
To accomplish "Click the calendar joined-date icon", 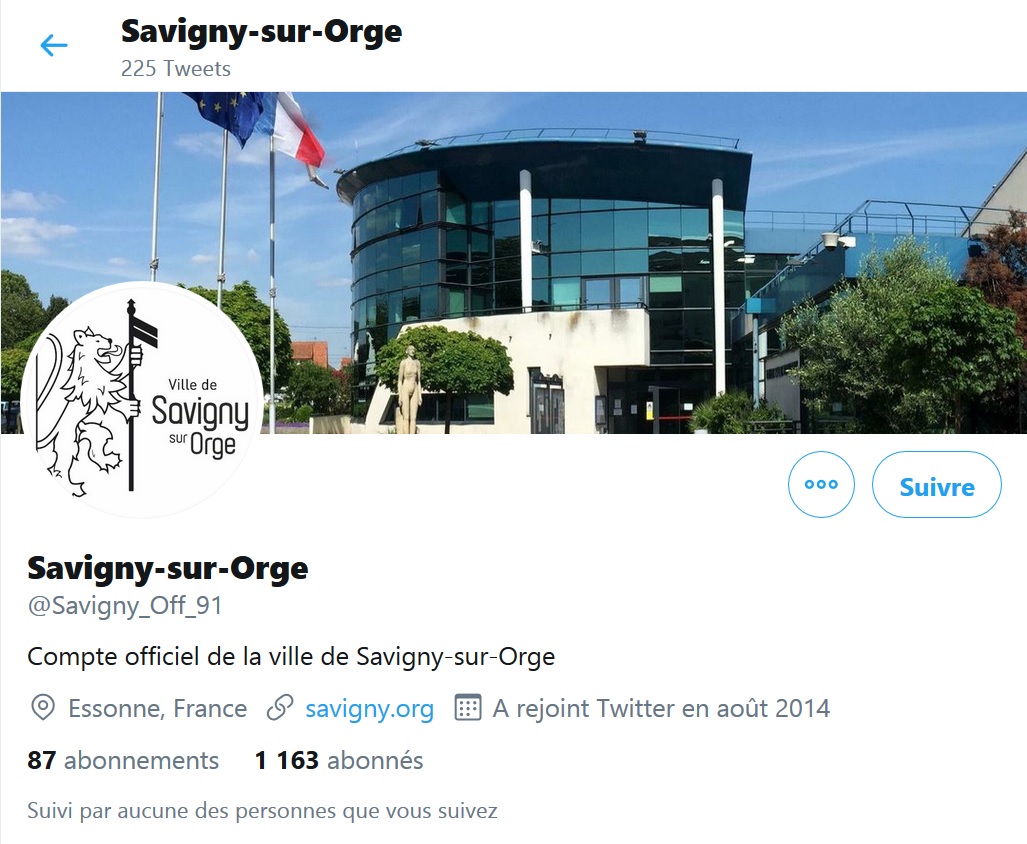I will [x=468, y=708].
